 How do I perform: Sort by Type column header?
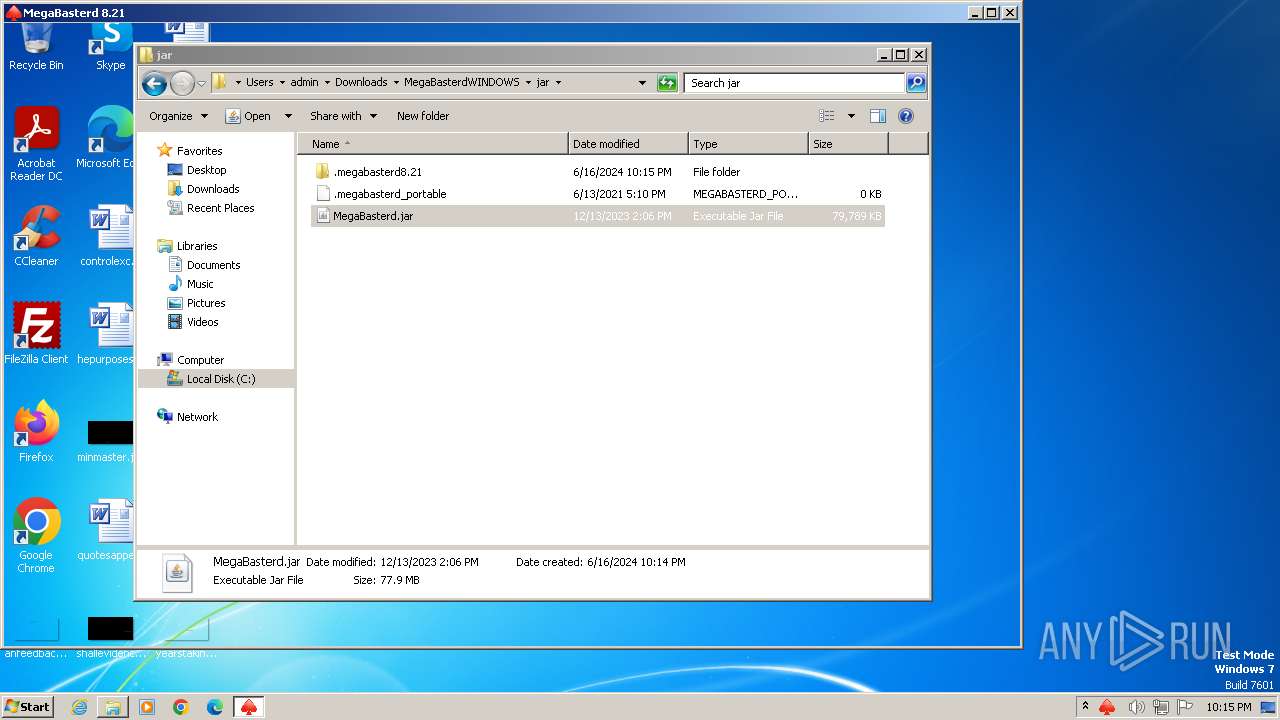point(748,144)
